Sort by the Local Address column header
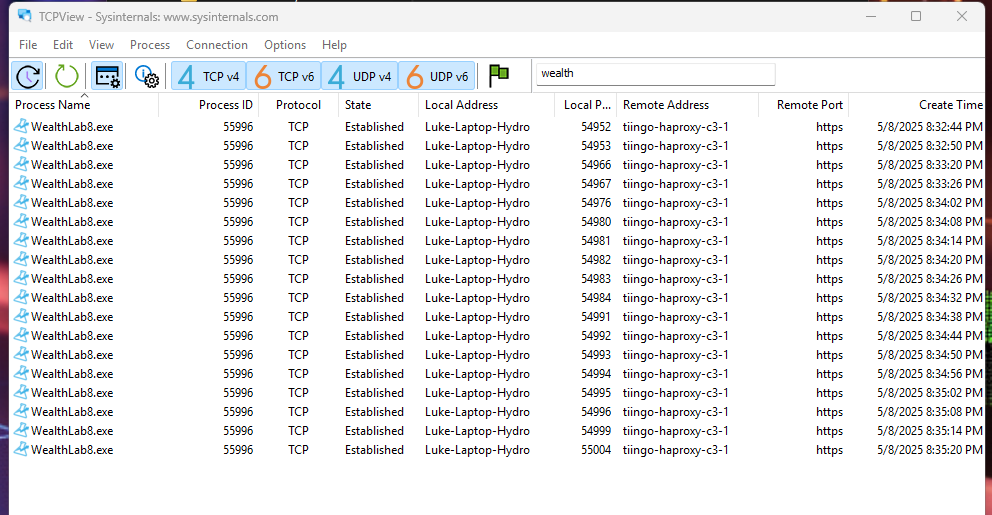The height and width of the screenshot is (515, 992). tap(461, 105)
